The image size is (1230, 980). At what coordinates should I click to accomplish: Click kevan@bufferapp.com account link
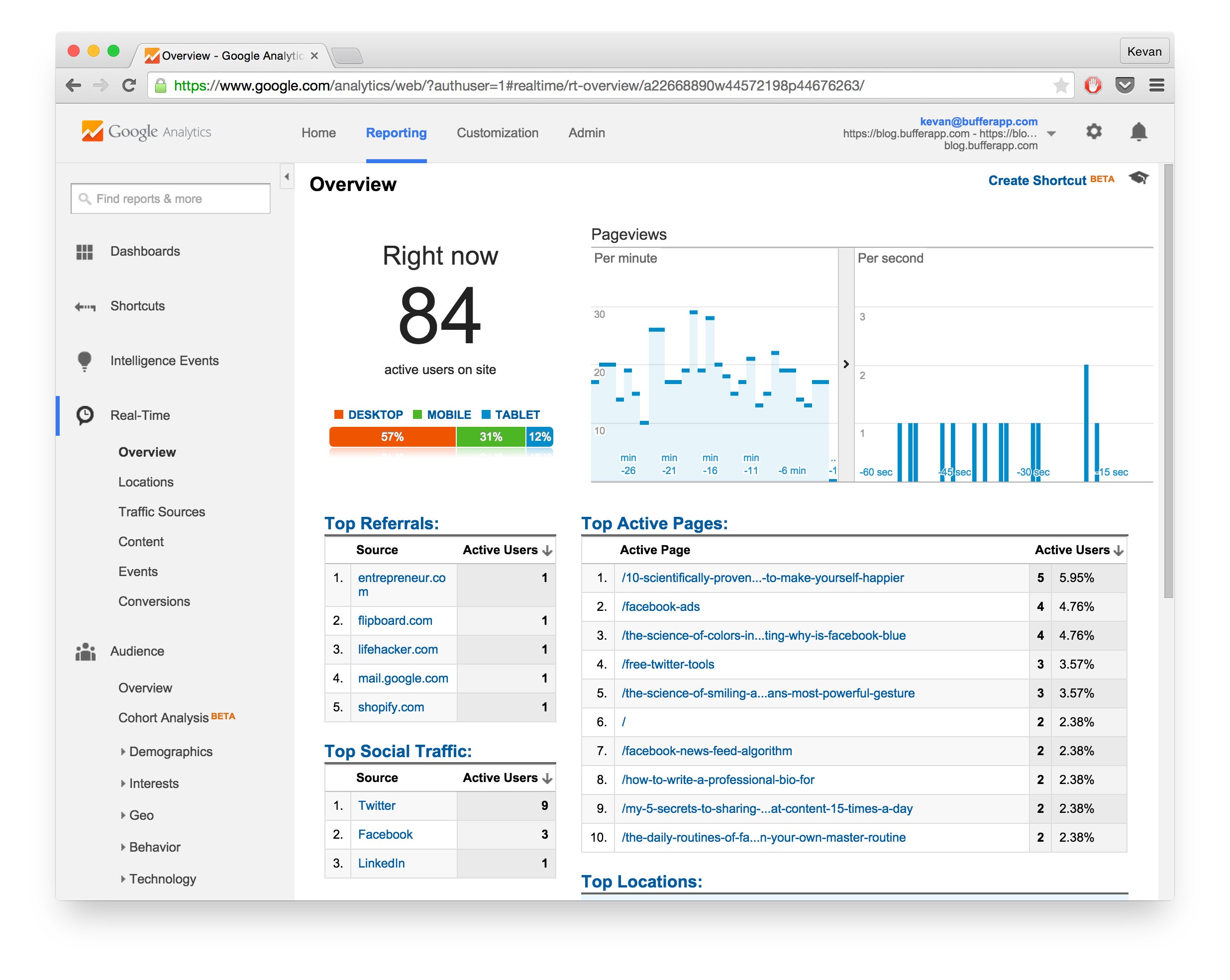pyautogui.click(x=978, y=121)
